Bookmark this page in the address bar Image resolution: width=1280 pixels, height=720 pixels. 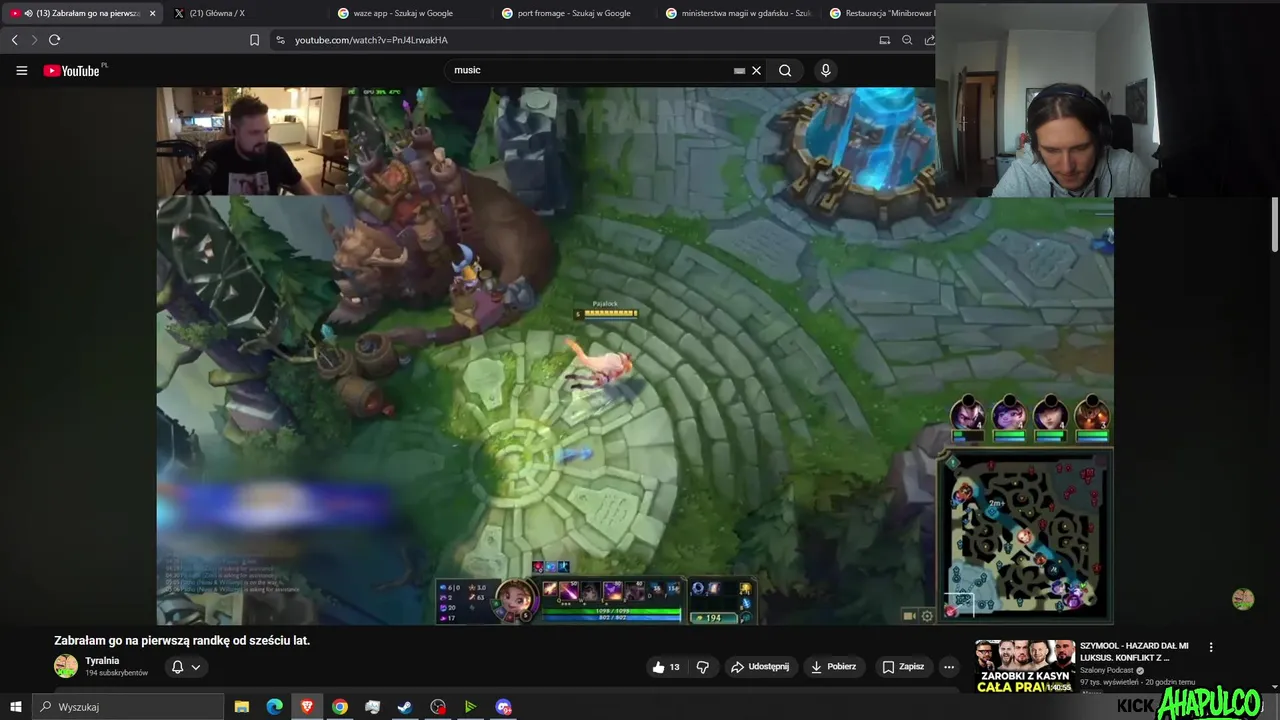coord(254,40)
